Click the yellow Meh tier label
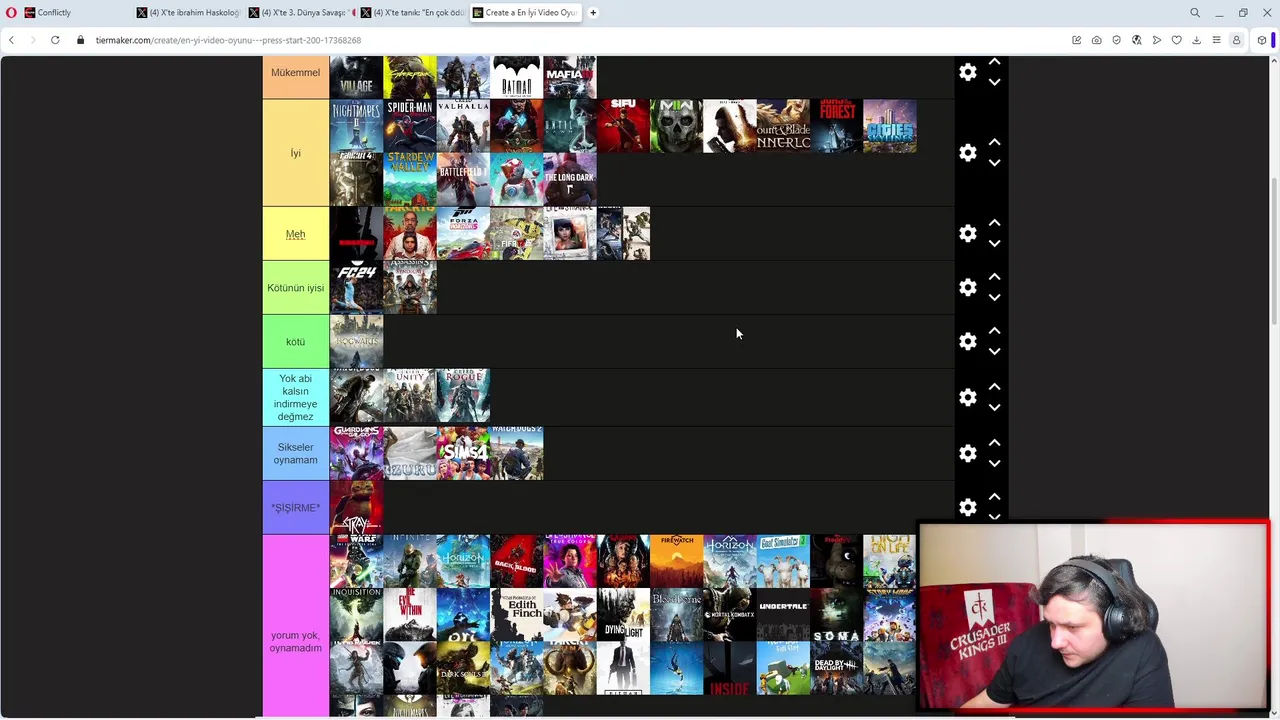The width and height of the screenshot is (1280, 720). point(296,234)
